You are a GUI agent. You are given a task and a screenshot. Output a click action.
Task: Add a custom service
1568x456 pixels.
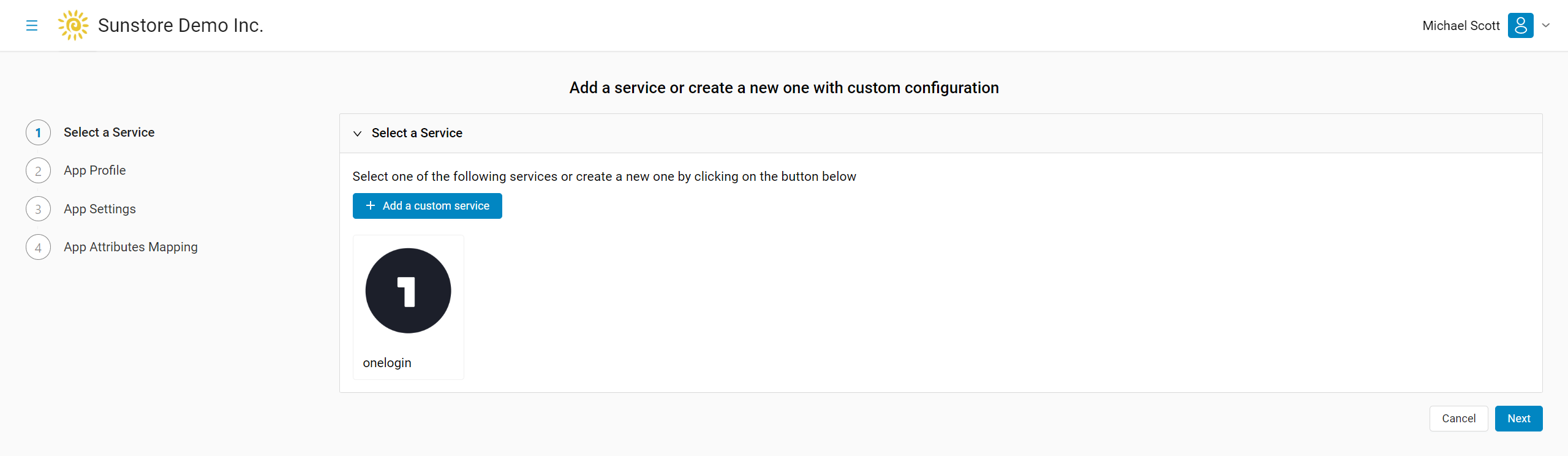428,206
